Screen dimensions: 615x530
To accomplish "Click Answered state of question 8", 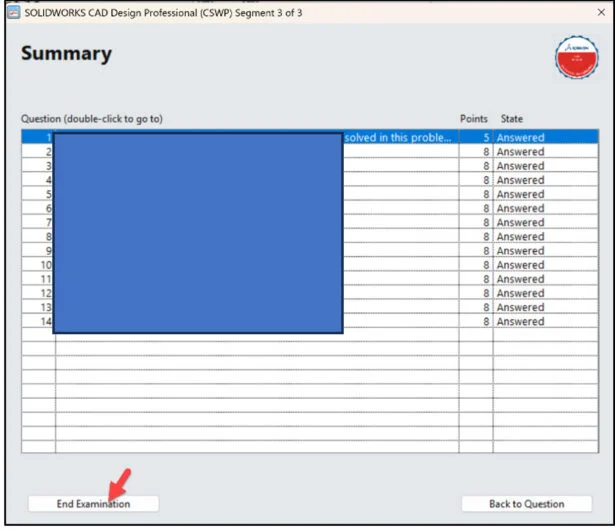I will pyautogui.click(x=520, y=237).
